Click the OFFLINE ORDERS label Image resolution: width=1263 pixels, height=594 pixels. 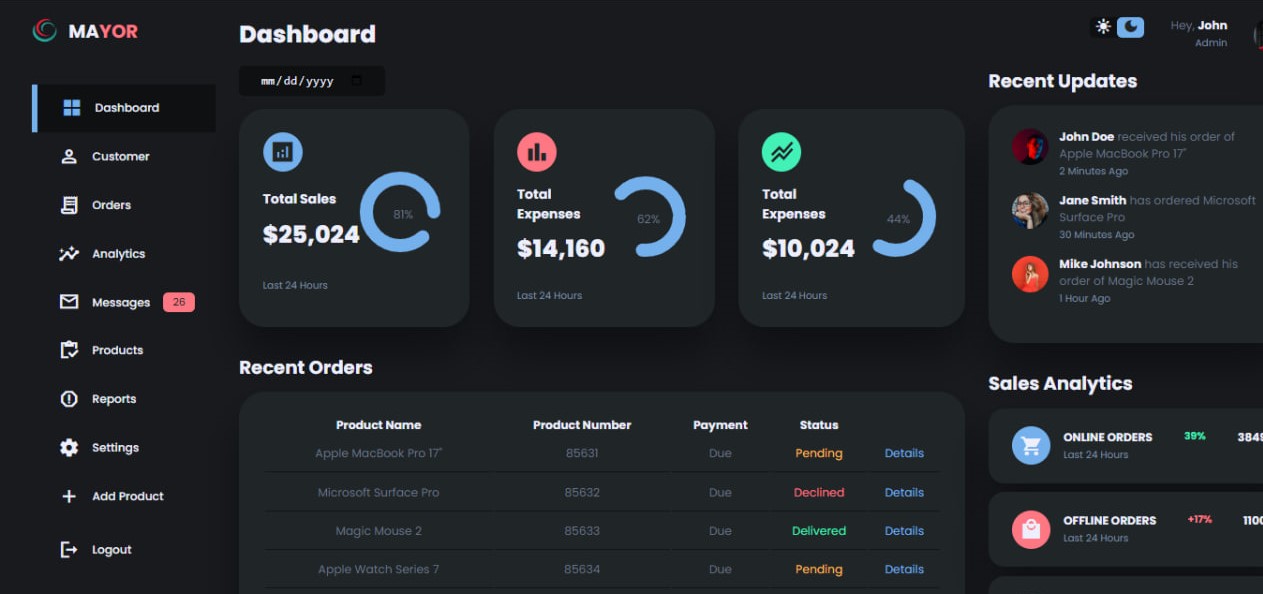1109,520
